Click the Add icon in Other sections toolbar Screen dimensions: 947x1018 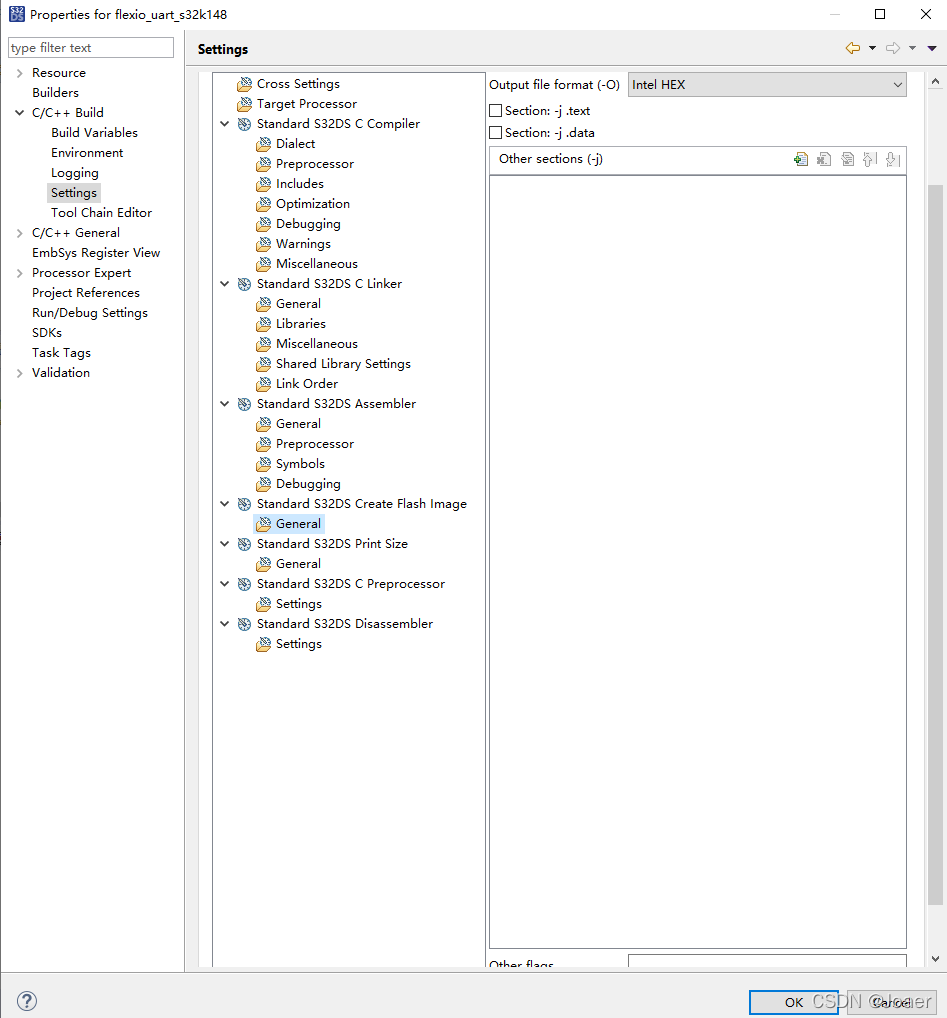[801, 159]
